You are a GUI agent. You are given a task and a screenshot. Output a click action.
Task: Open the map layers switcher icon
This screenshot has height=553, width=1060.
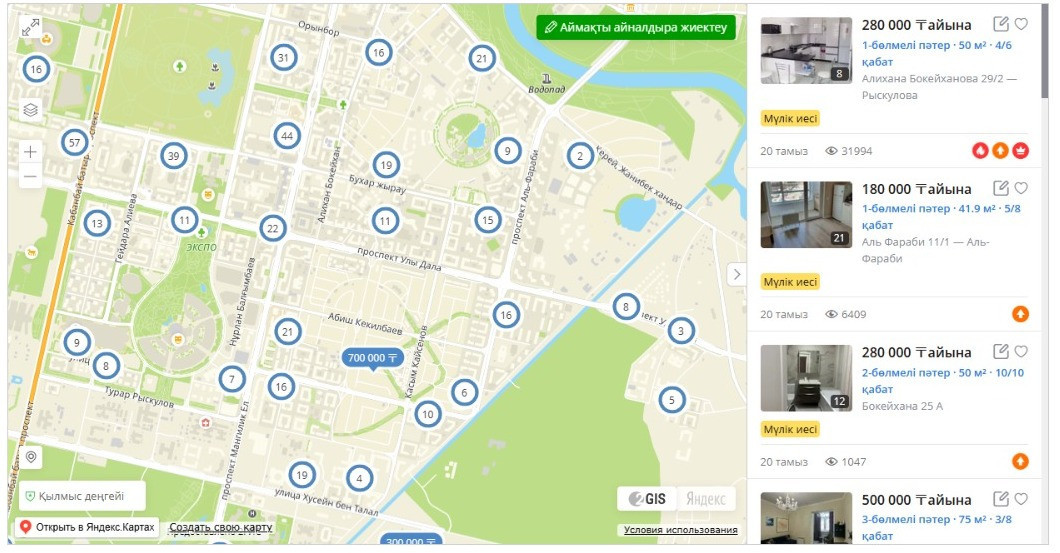(x=30, y=110)
